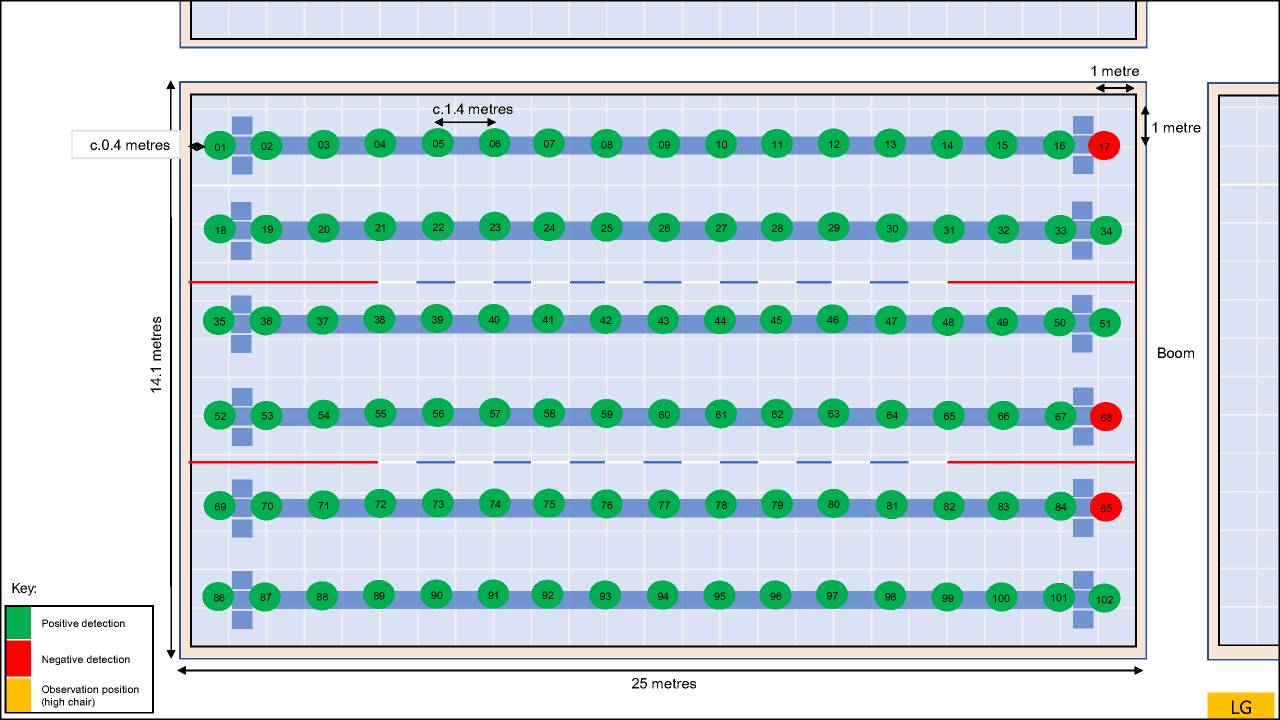Click detection point 102 at bottom right
The width and height of the screenshot is (1280, 720).
tap(1106, 598)
